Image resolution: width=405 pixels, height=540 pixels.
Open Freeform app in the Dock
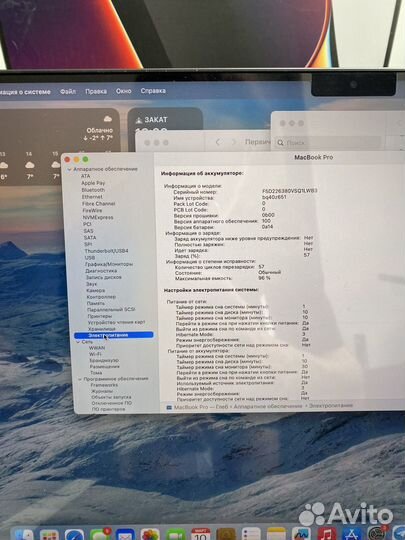[x=301, y=534]
